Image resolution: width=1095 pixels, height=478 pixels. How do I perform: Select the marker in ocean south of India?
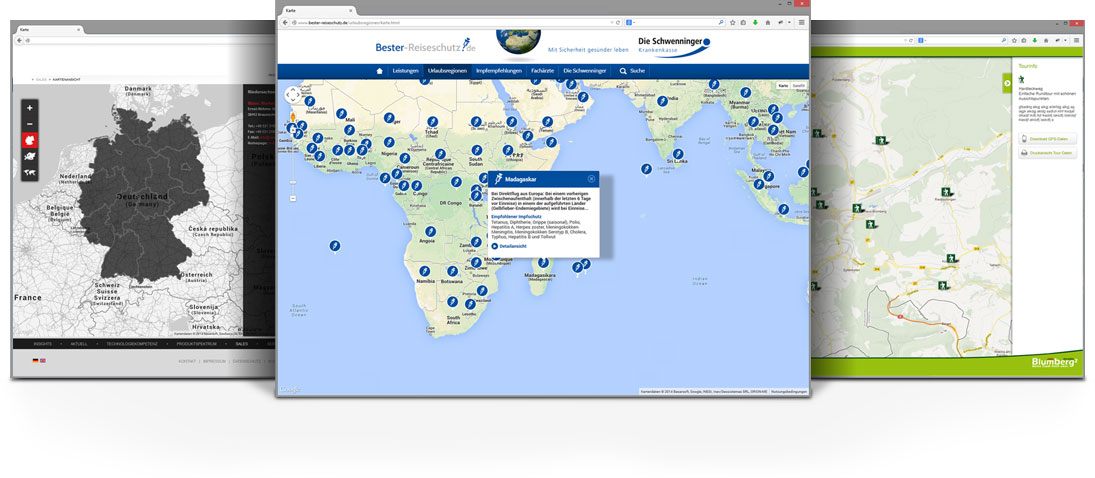tap(647, 169)
